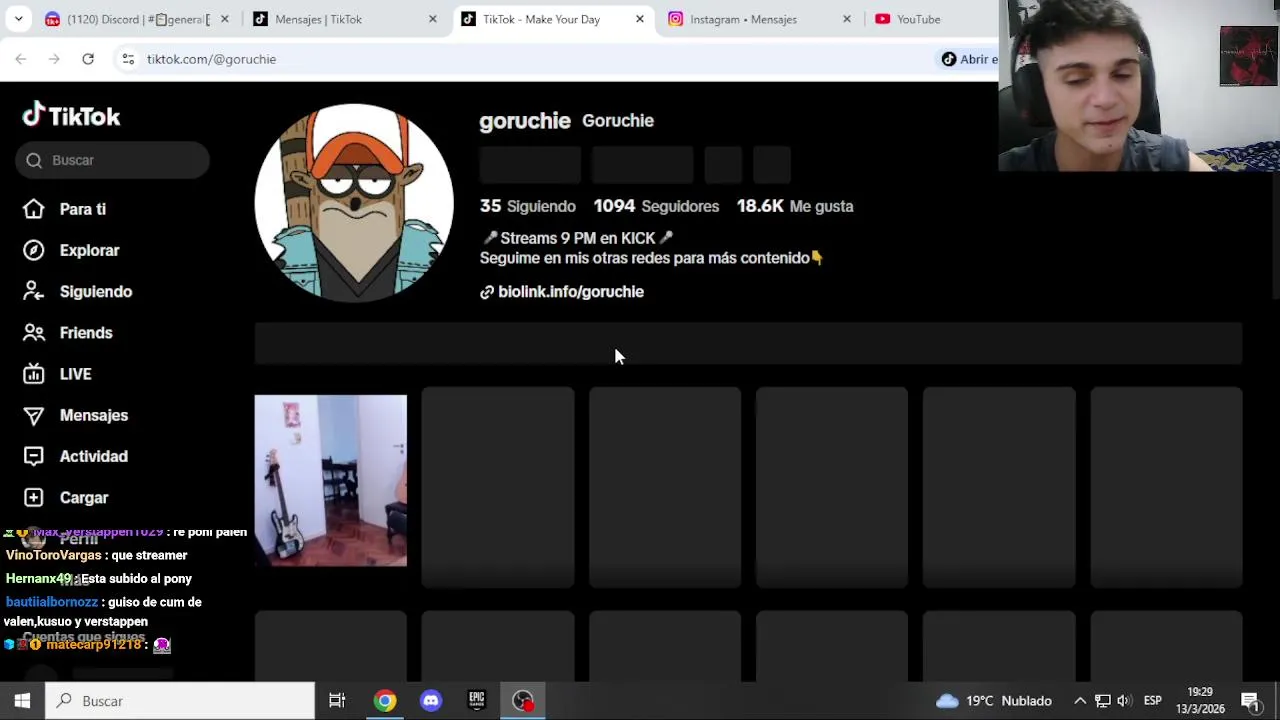Click the person icon next to Siguiendo

click(x=34, y=291)
